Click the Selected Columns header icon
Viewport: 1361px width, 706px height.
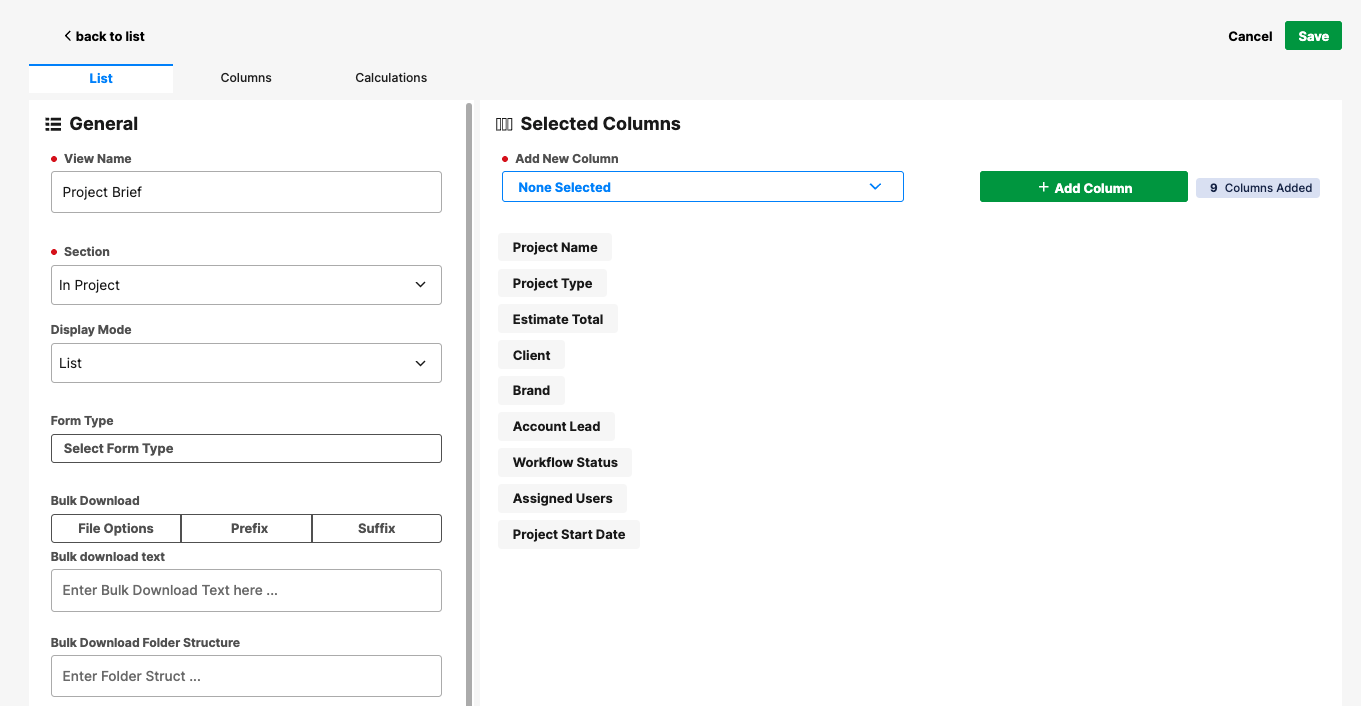point(504,125)
